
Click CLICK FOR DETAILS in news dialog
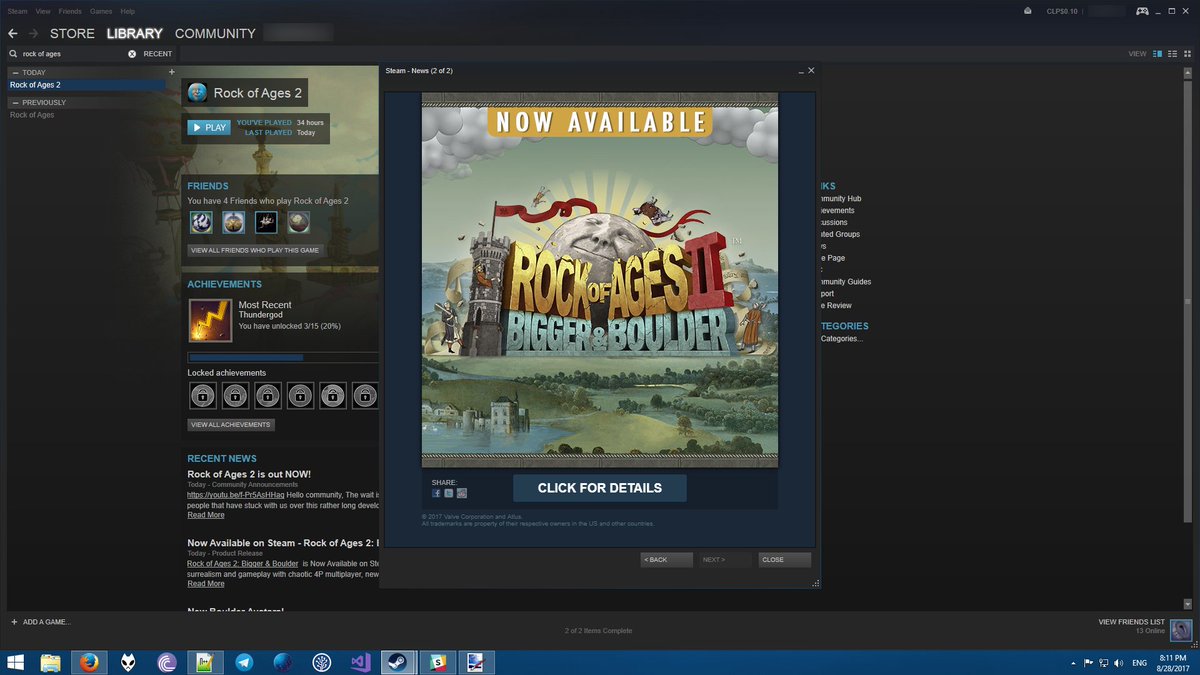[x=600, y=488]
